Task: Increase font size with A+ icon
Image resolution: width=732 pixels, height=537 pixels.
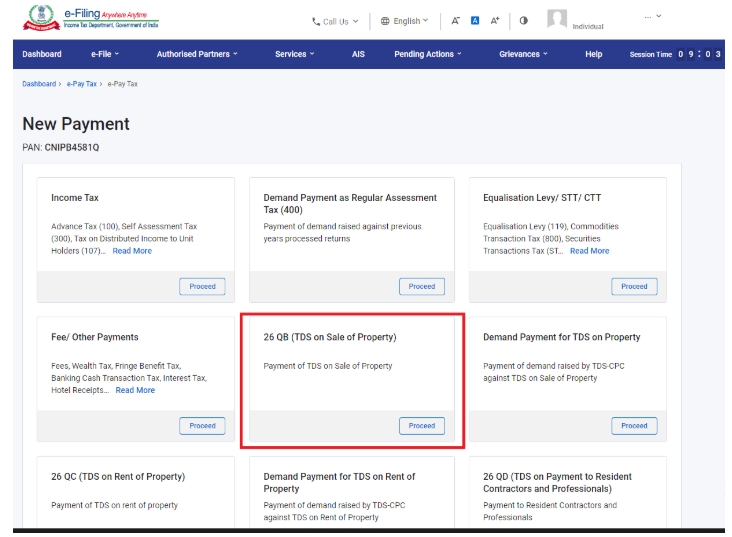Action: pos(495,21)
